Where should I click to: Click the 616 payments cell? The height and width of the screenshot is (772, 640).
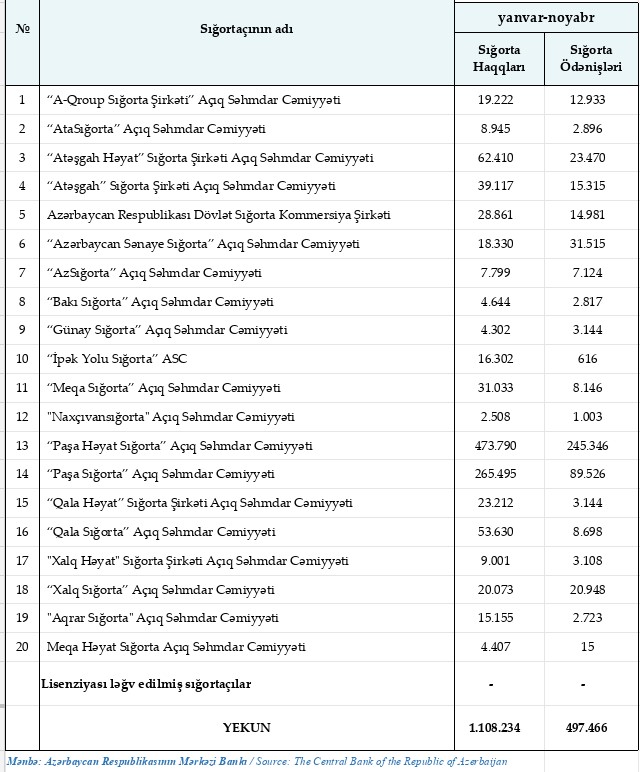[x=591, y=359]
